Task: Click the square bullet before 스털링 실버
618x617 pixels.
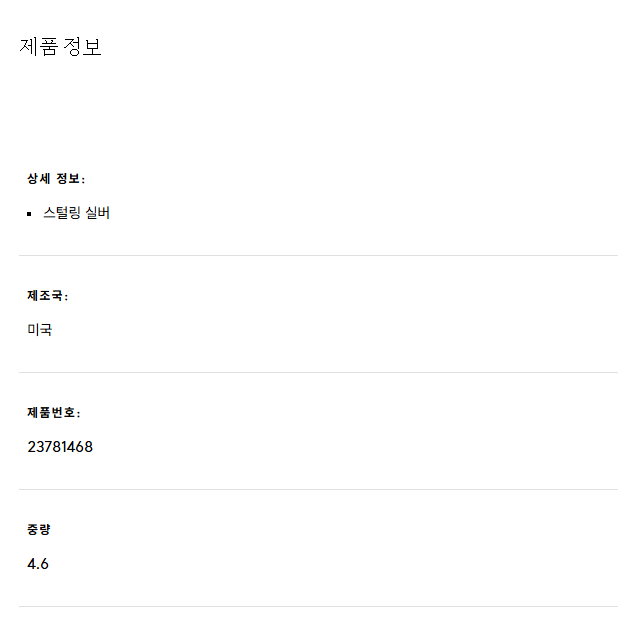Action: click(x=29, y=214)
